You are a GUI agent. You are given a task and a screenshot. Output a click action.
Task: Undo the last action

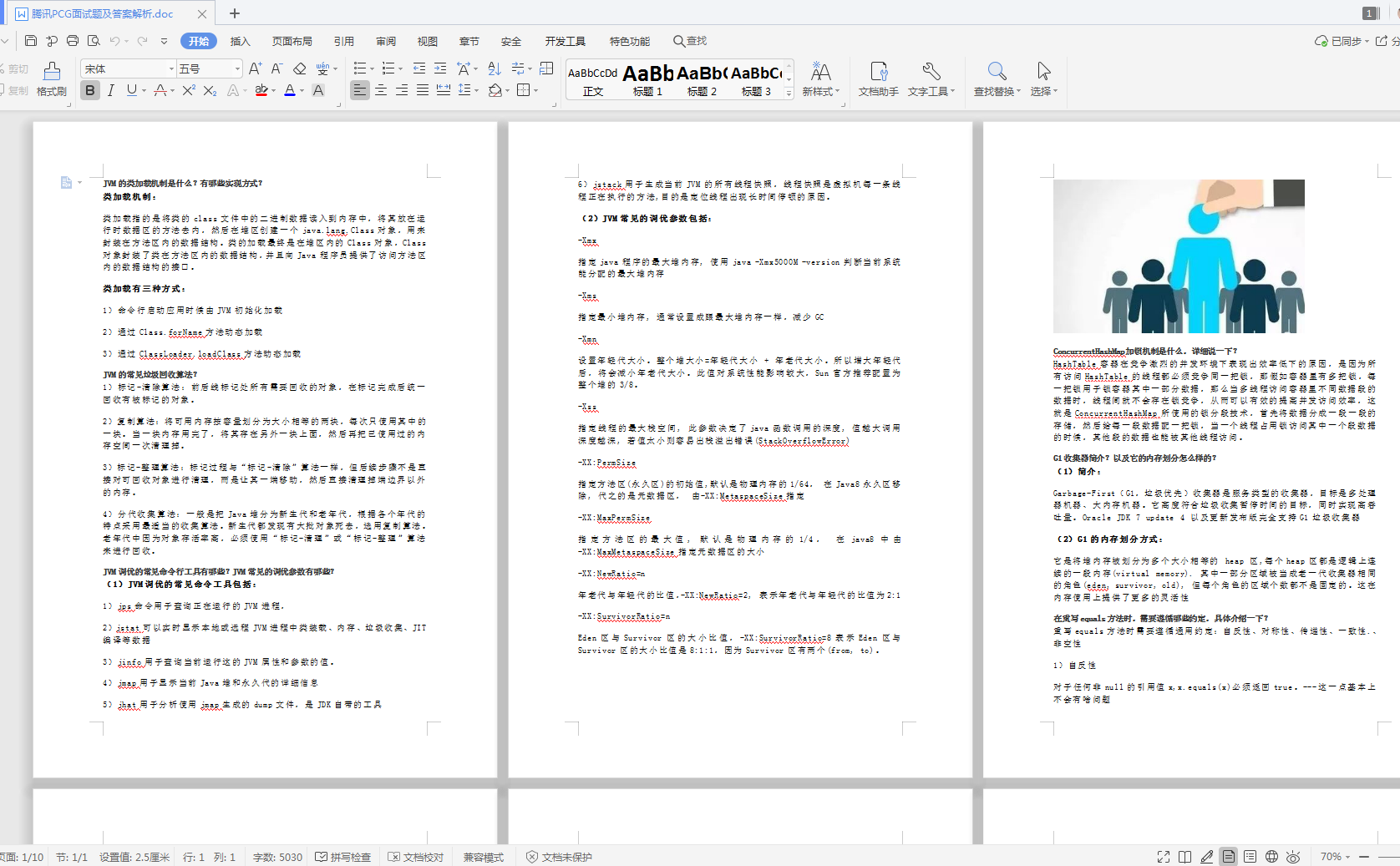[x=114, y=41]
